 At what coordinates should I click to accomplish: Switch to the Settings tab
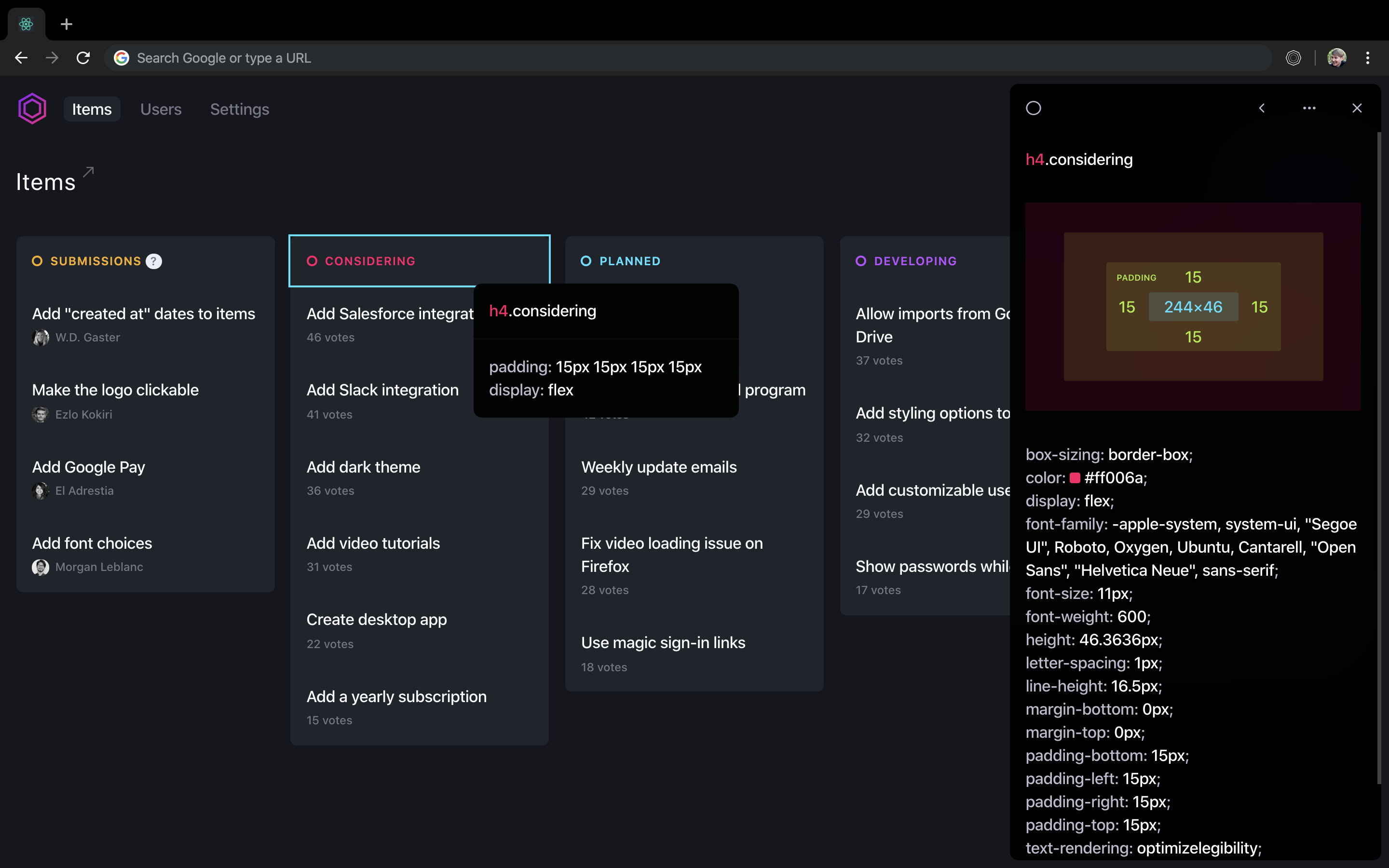239,109
